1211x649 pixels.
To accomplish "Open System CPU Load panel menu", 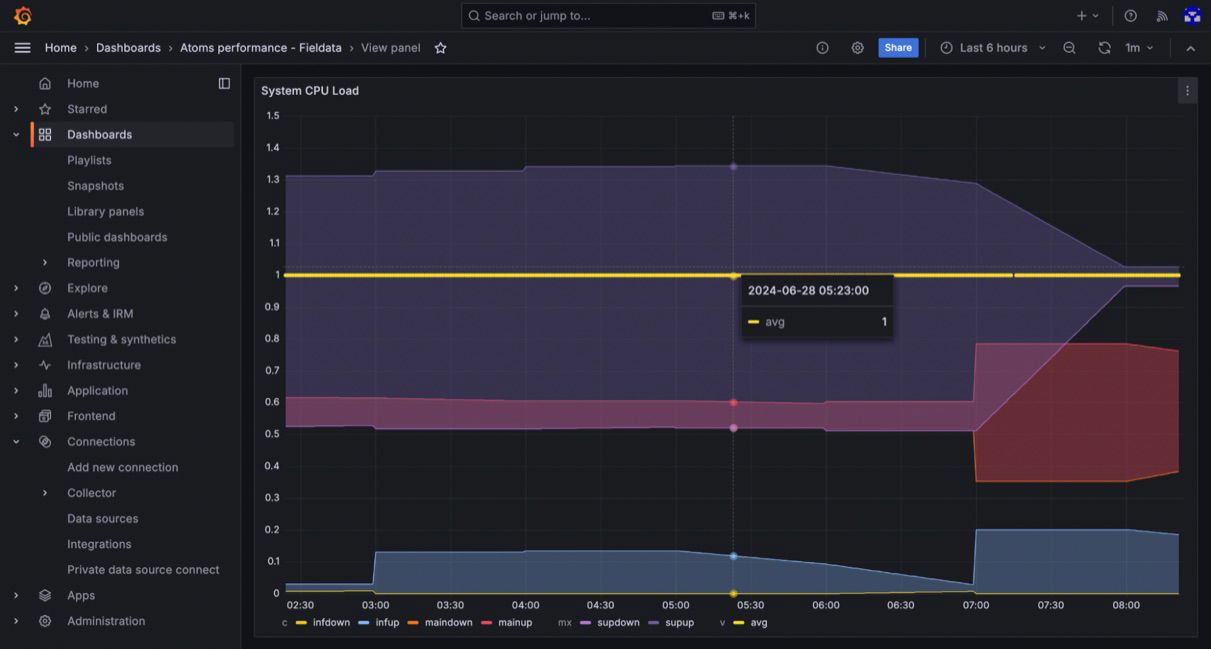I will pos(1187,91).
